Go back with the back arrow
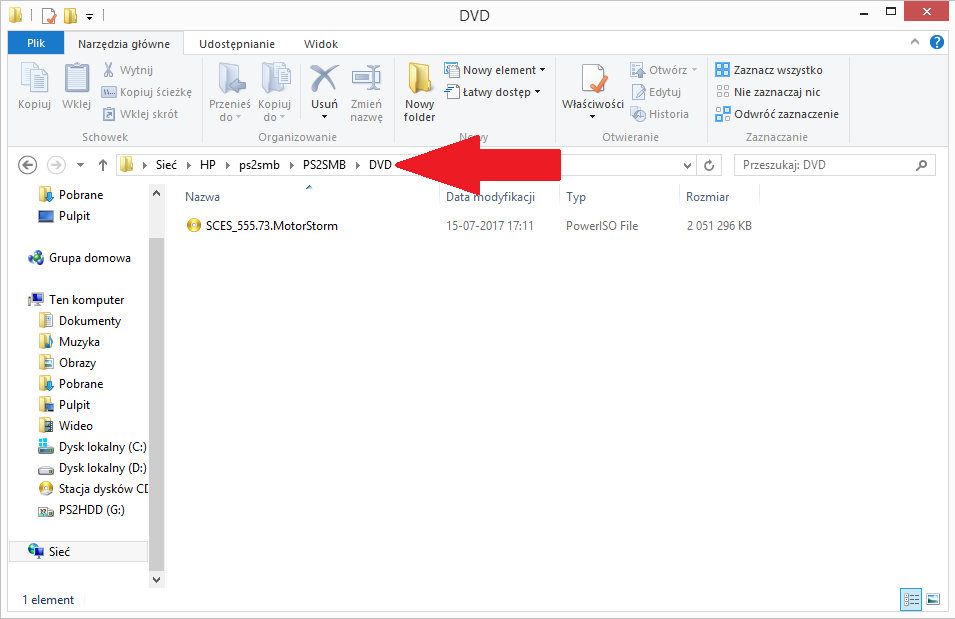955x619 pixels. tap(27, 165)
